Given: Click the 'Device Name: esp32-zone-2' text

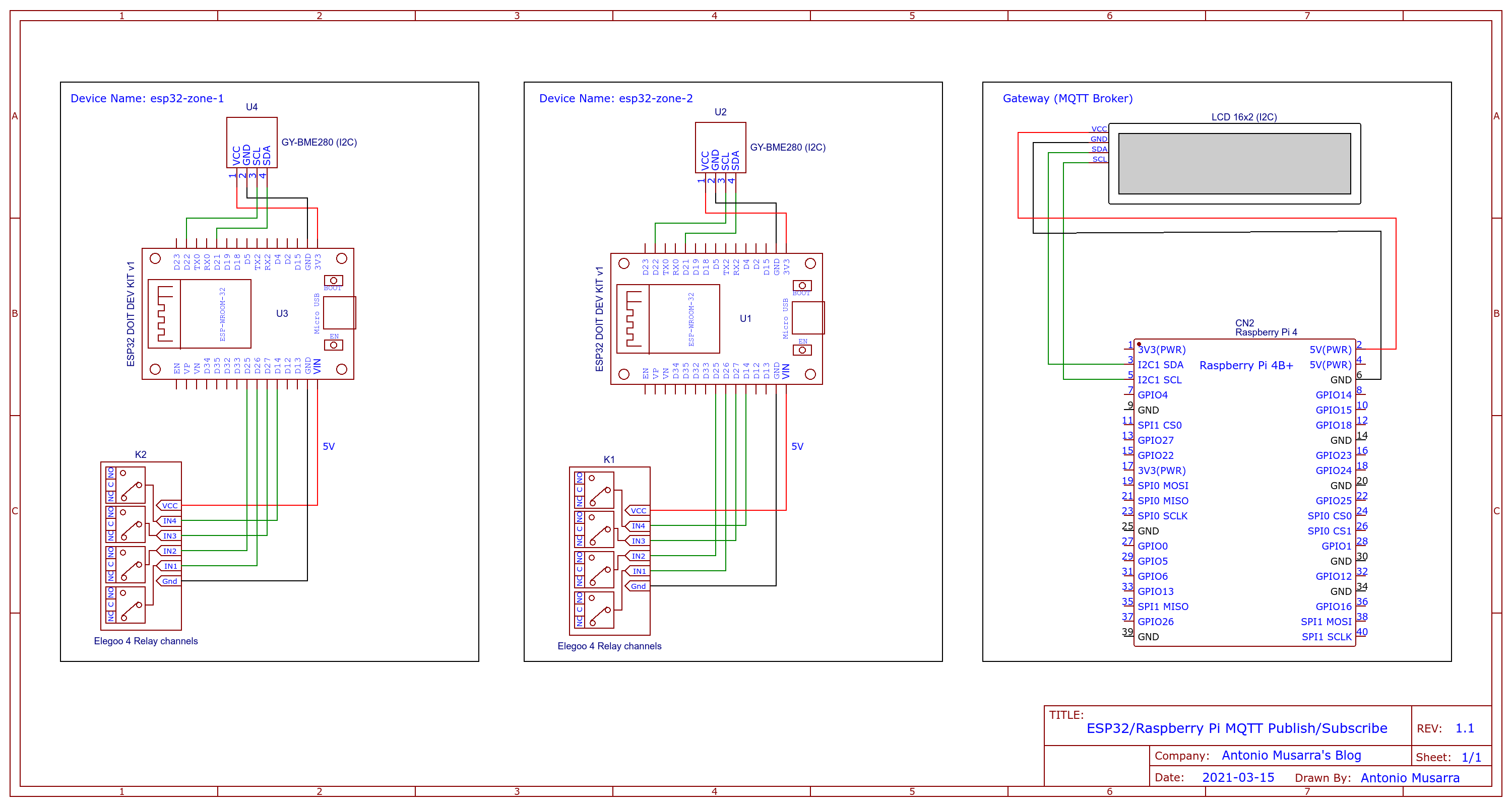Looking at the screenshot, I should click(616, 99).
